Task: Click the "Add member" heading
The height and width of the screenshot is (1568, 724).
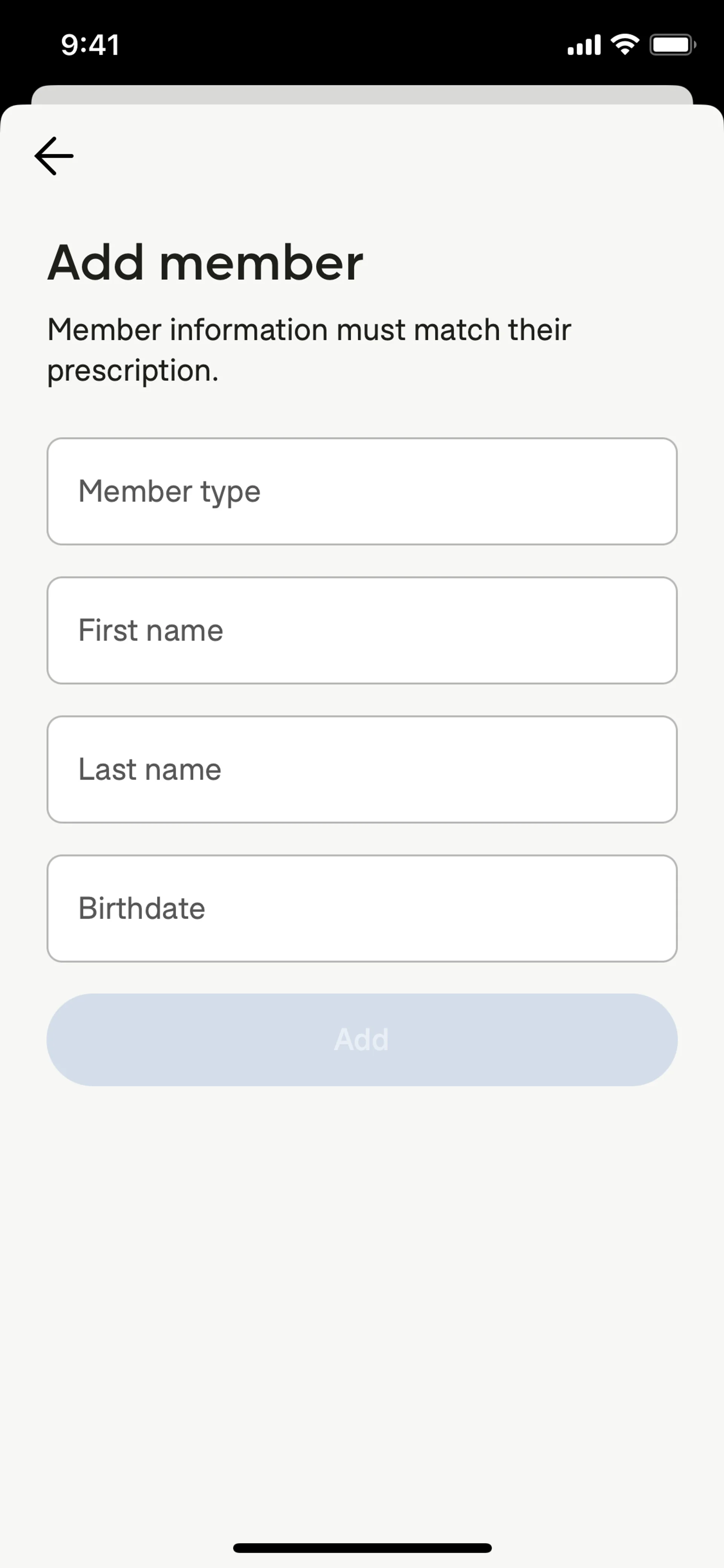Action: (206, 263)
